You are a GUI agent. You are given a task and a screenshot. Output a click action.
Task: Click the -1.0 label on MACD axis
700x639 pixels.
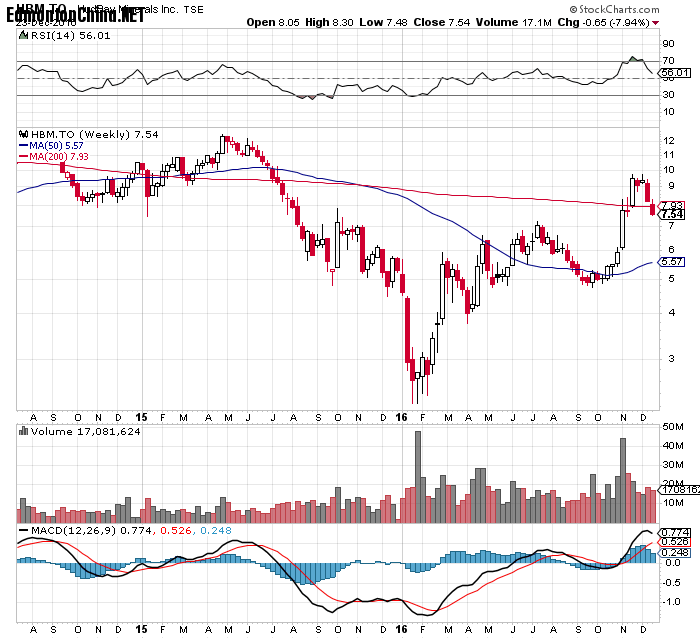point(672,602)
